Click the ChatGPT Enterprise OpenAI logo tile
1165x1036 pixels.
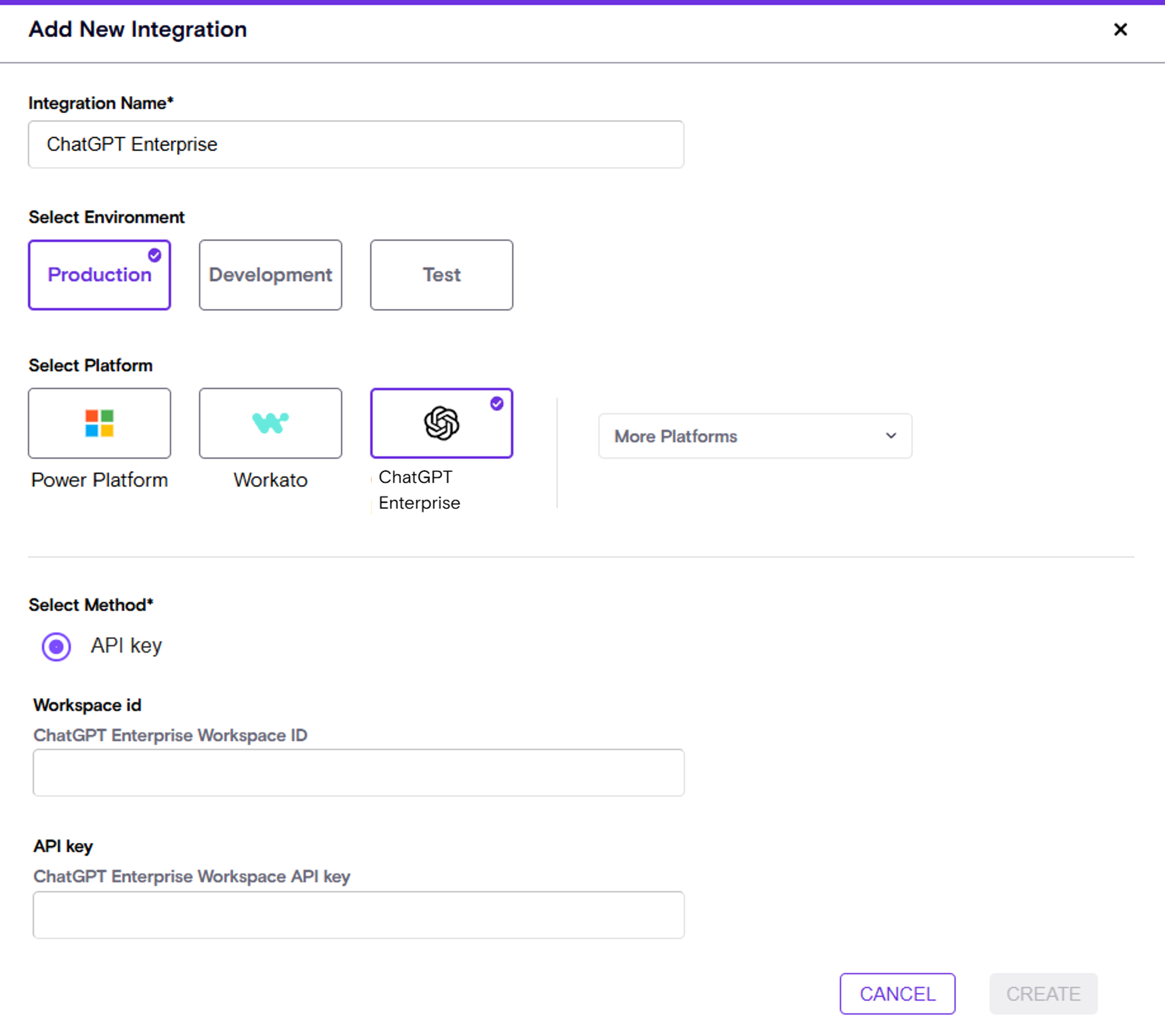[x=441, y=423]
